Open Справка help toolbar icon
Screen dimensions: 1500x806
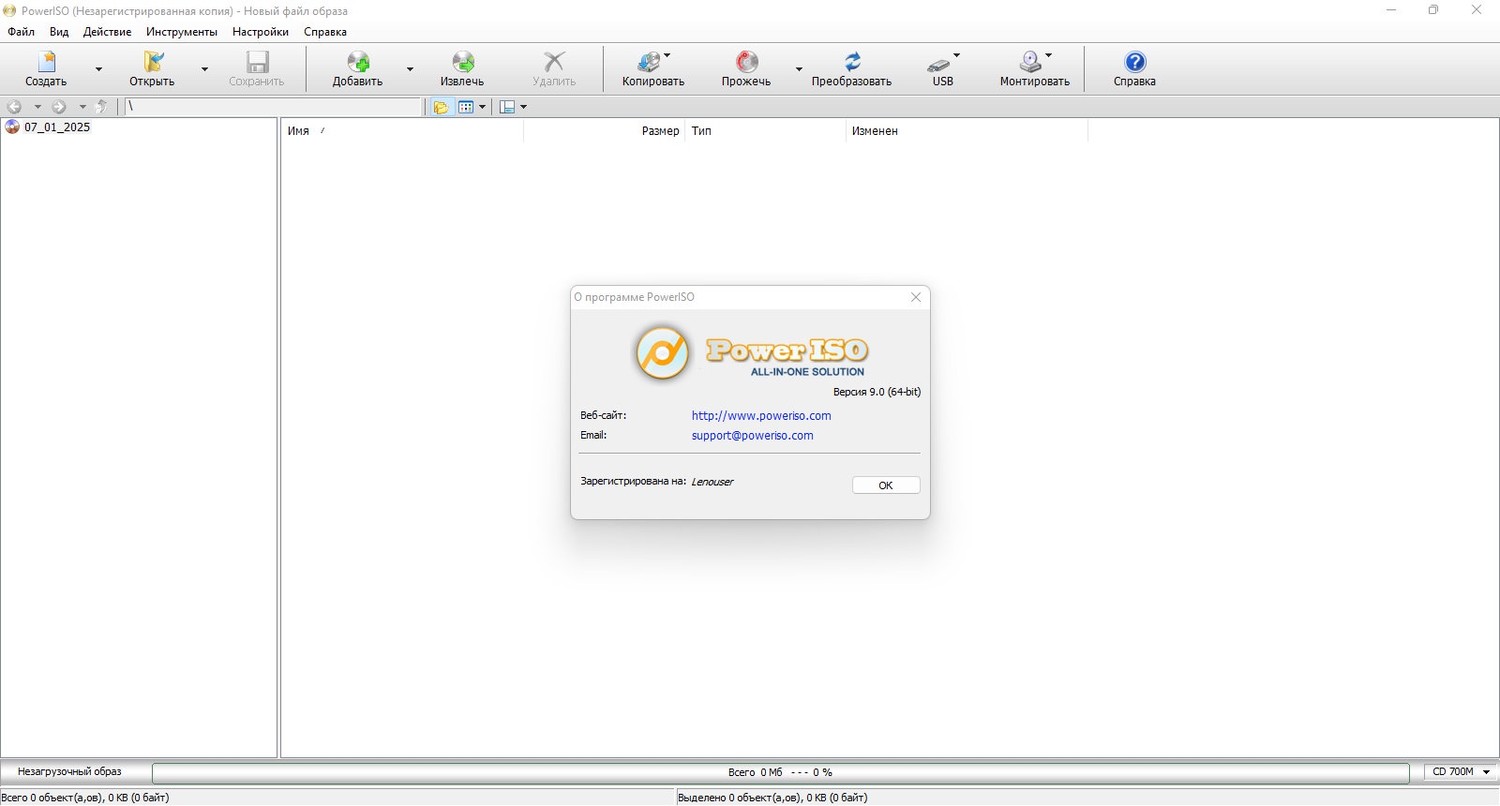[1135, 69]
